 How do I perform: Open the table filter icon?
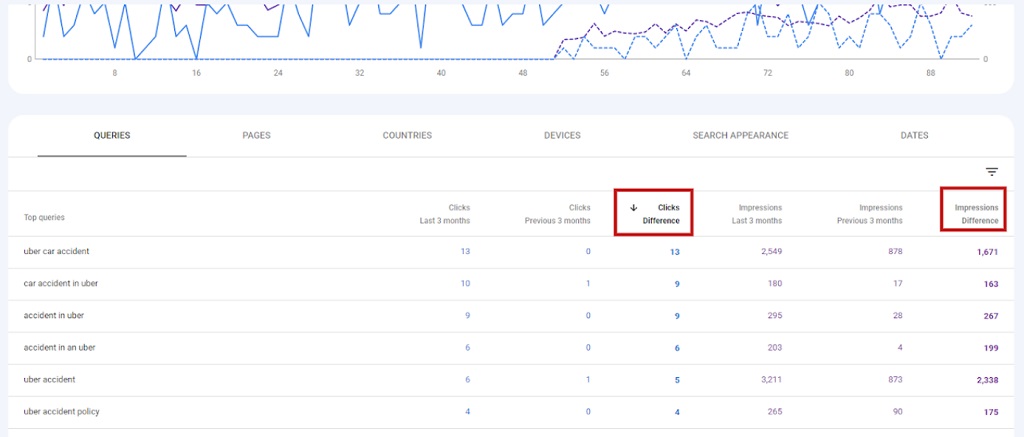[x=991, y=172]
